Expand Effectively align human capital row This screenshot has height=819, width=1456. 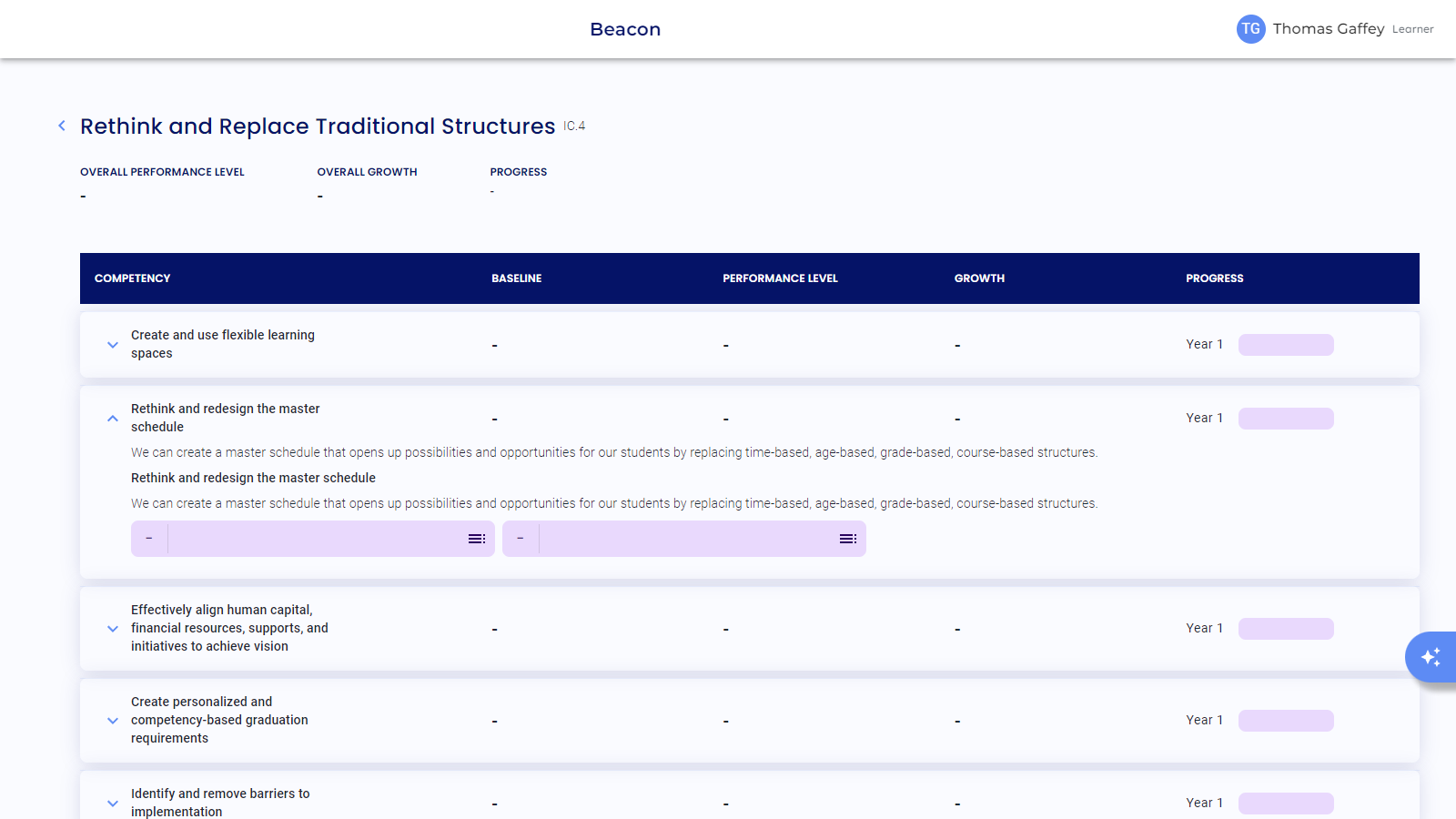113,629
